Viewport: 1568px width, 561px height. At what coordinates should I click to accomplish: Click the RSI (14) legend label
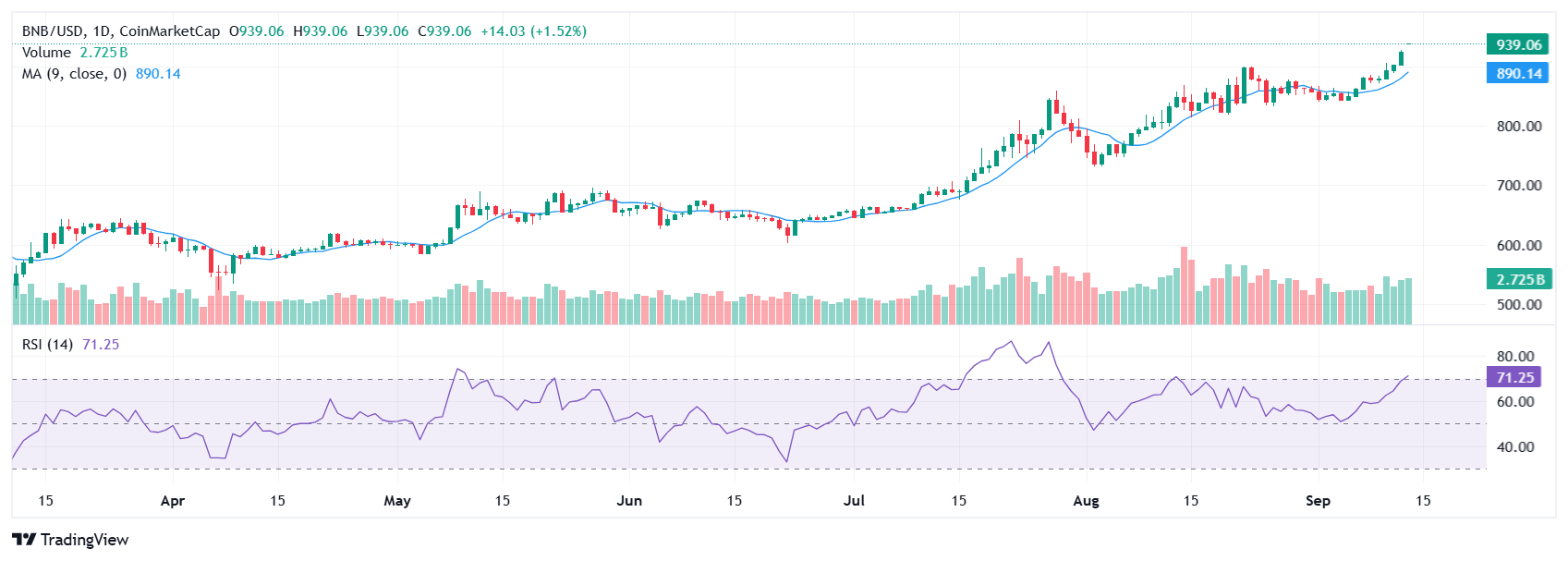[47, 345]
